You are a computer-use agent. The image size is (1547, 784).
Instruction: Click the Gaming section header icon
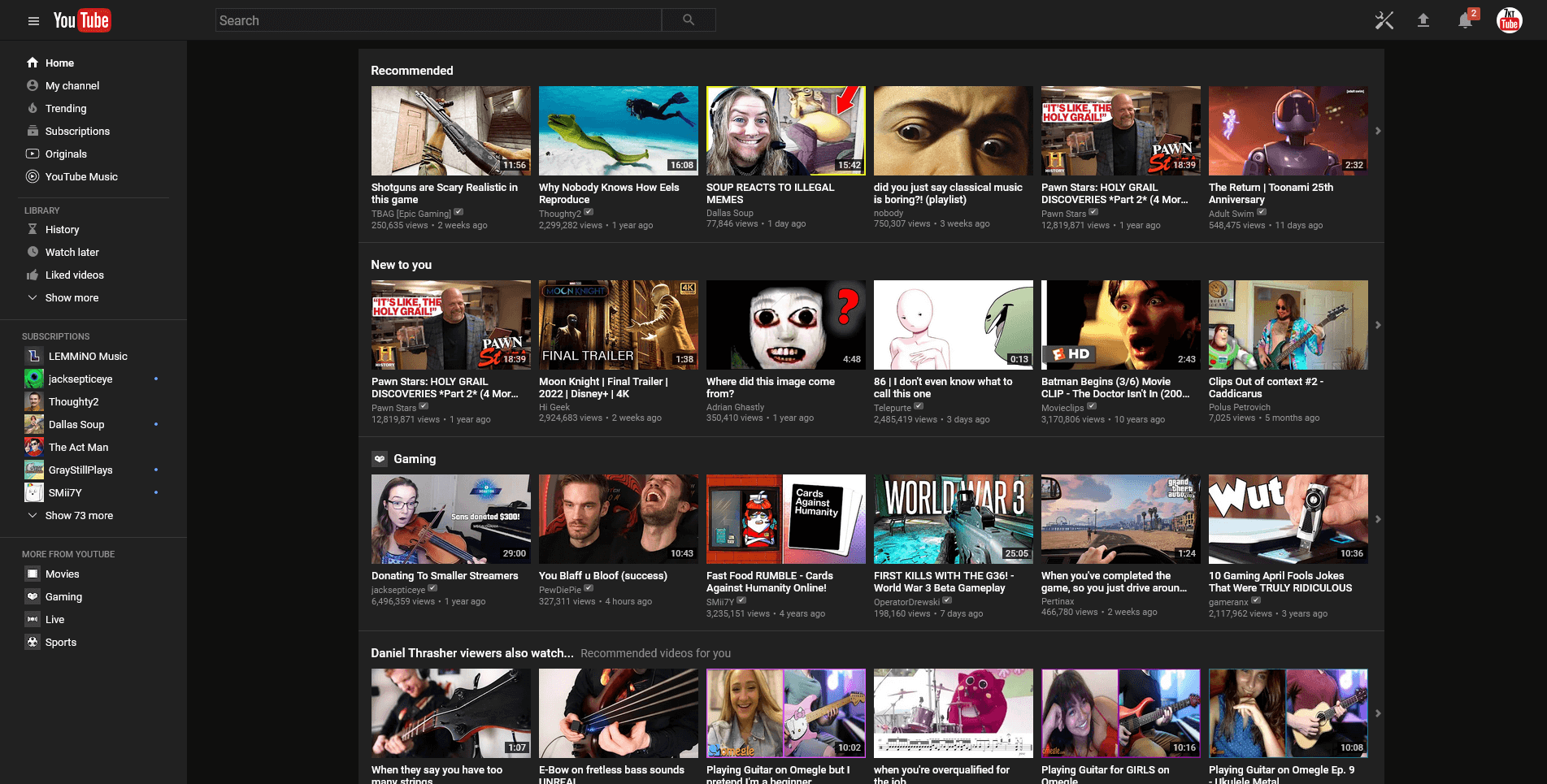[x=380, y=459]
